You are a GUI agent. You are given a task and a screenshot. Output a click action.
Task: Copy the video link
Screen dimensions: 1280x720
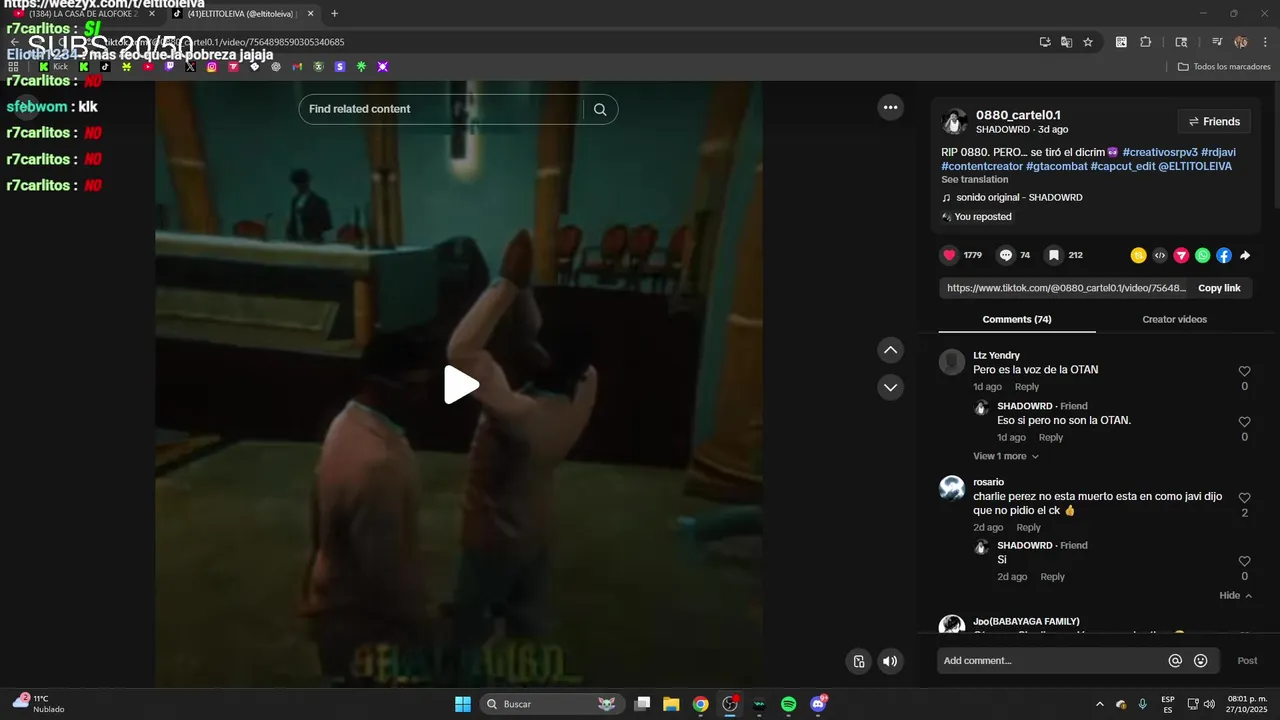tap(1219, 288)
